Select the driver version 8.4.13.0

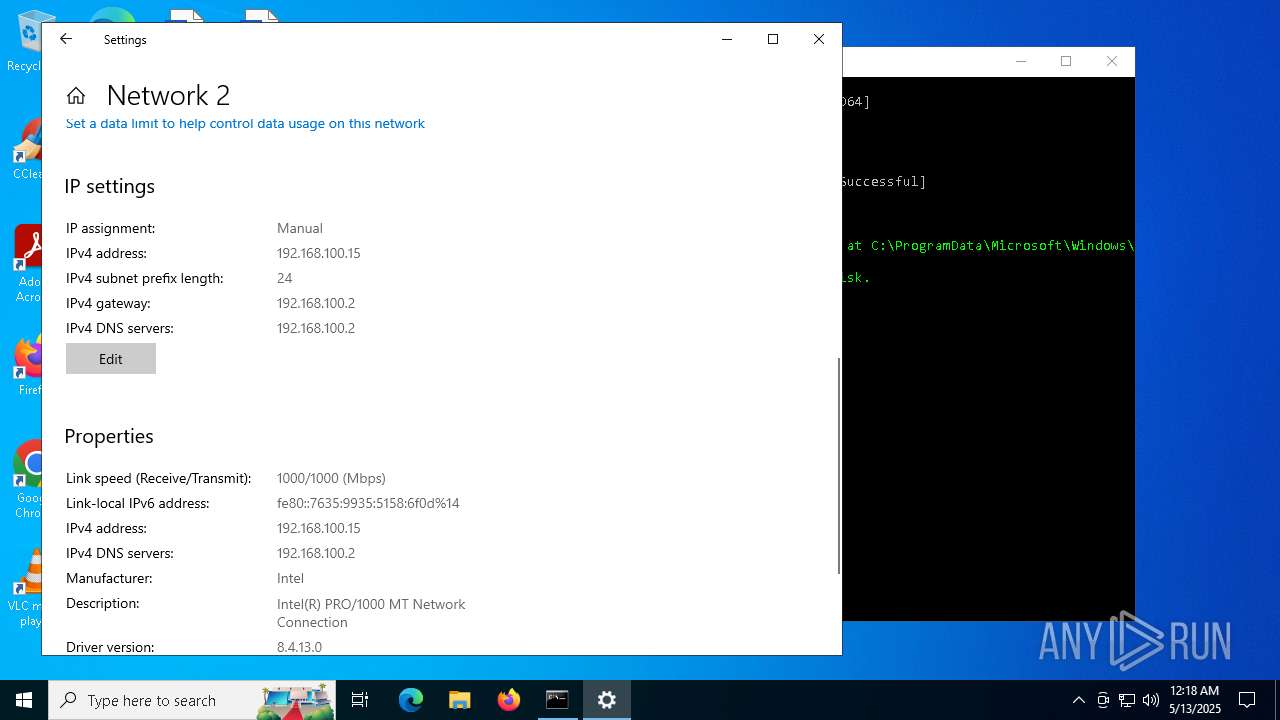pos(299,647)
